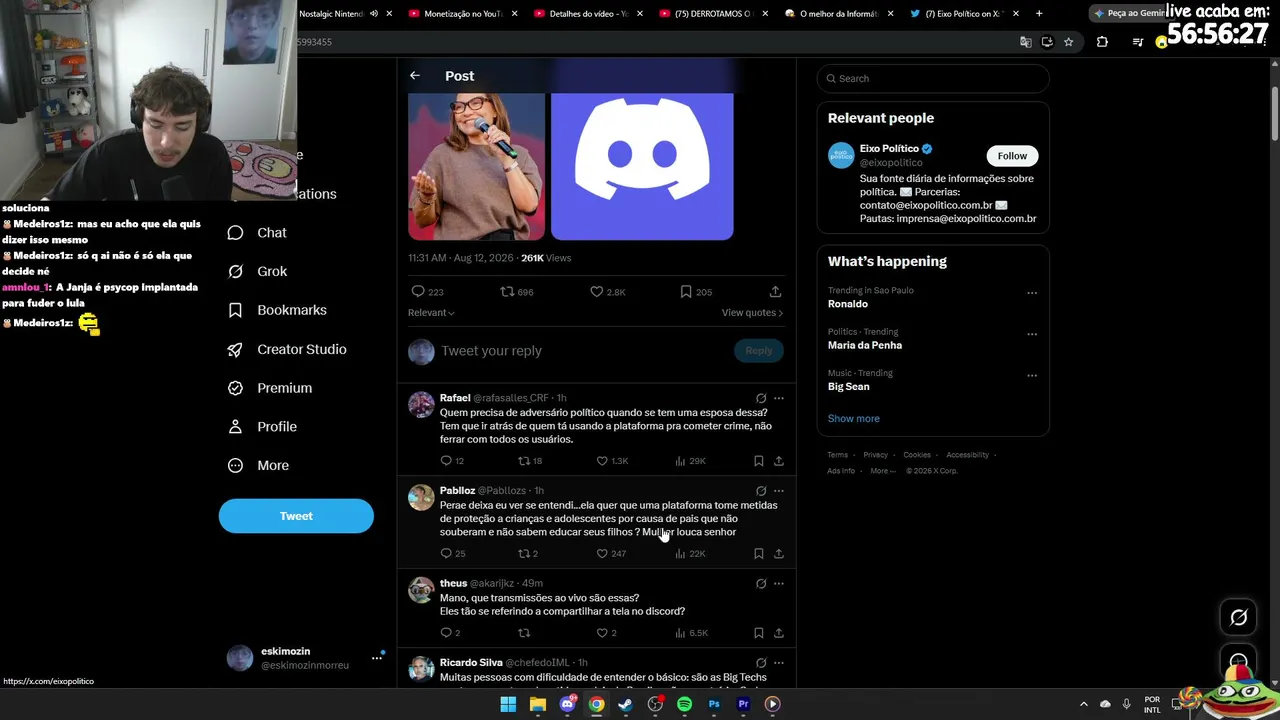Follow Eixo Político
The image size is (1280, 720).
[x=1012, y=156]
